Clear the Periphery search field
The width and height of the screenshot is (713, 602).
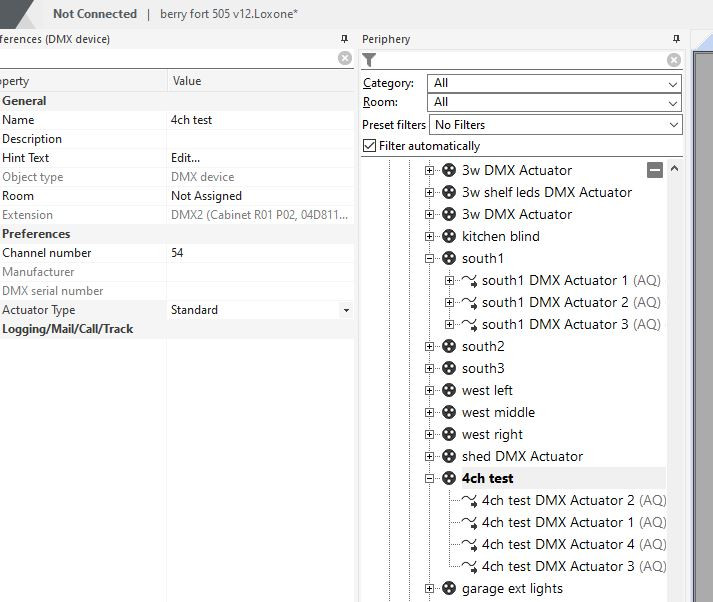click(x=674, y=59)
